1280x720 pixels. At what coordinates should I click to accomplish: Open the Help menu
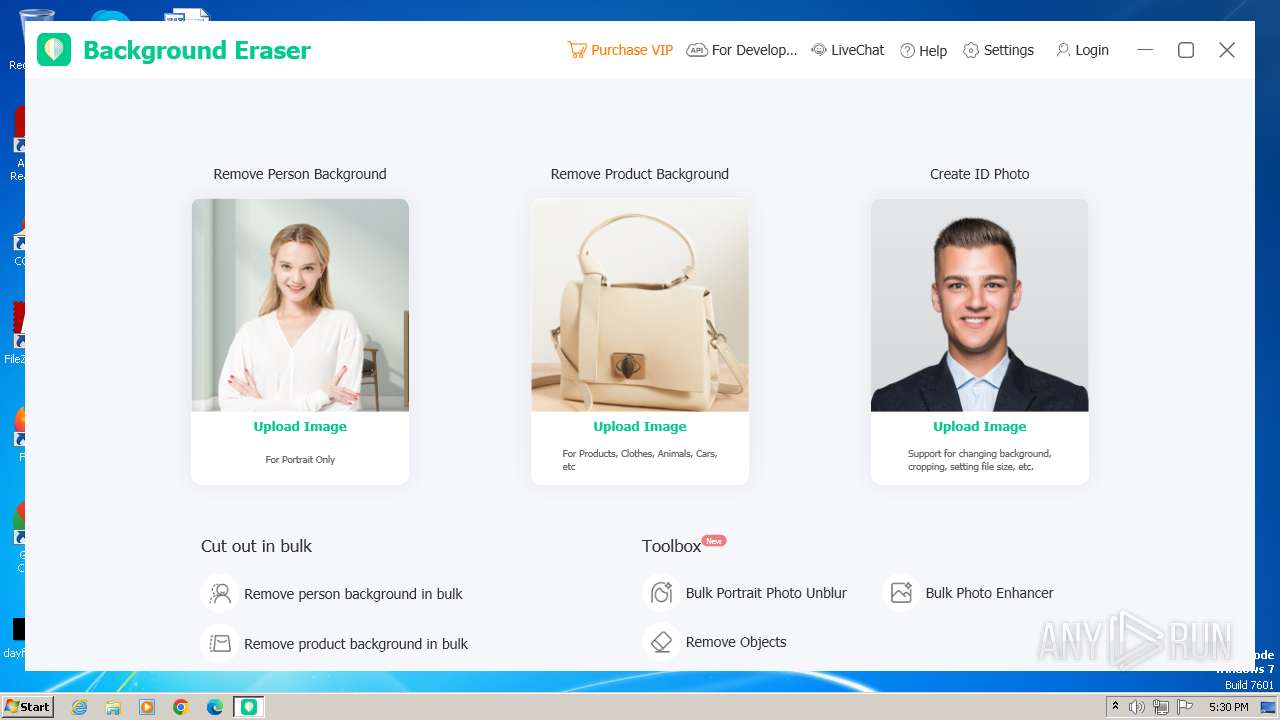click(923, 50)
